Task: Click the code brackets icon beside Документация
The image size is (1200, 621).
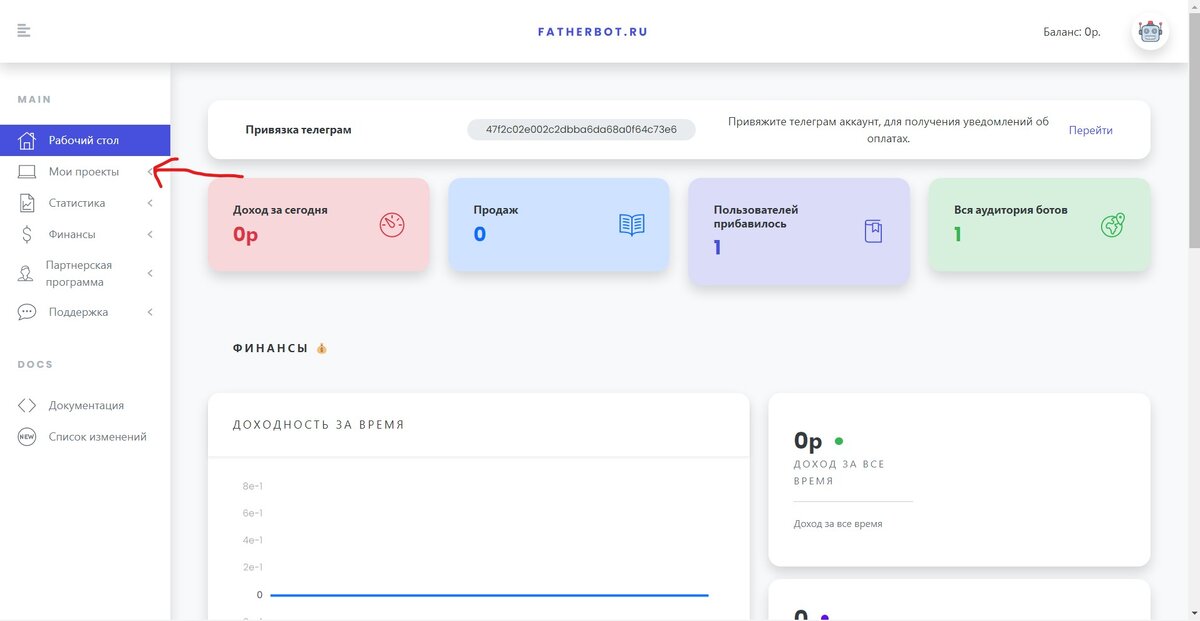Action: (28, 405)
